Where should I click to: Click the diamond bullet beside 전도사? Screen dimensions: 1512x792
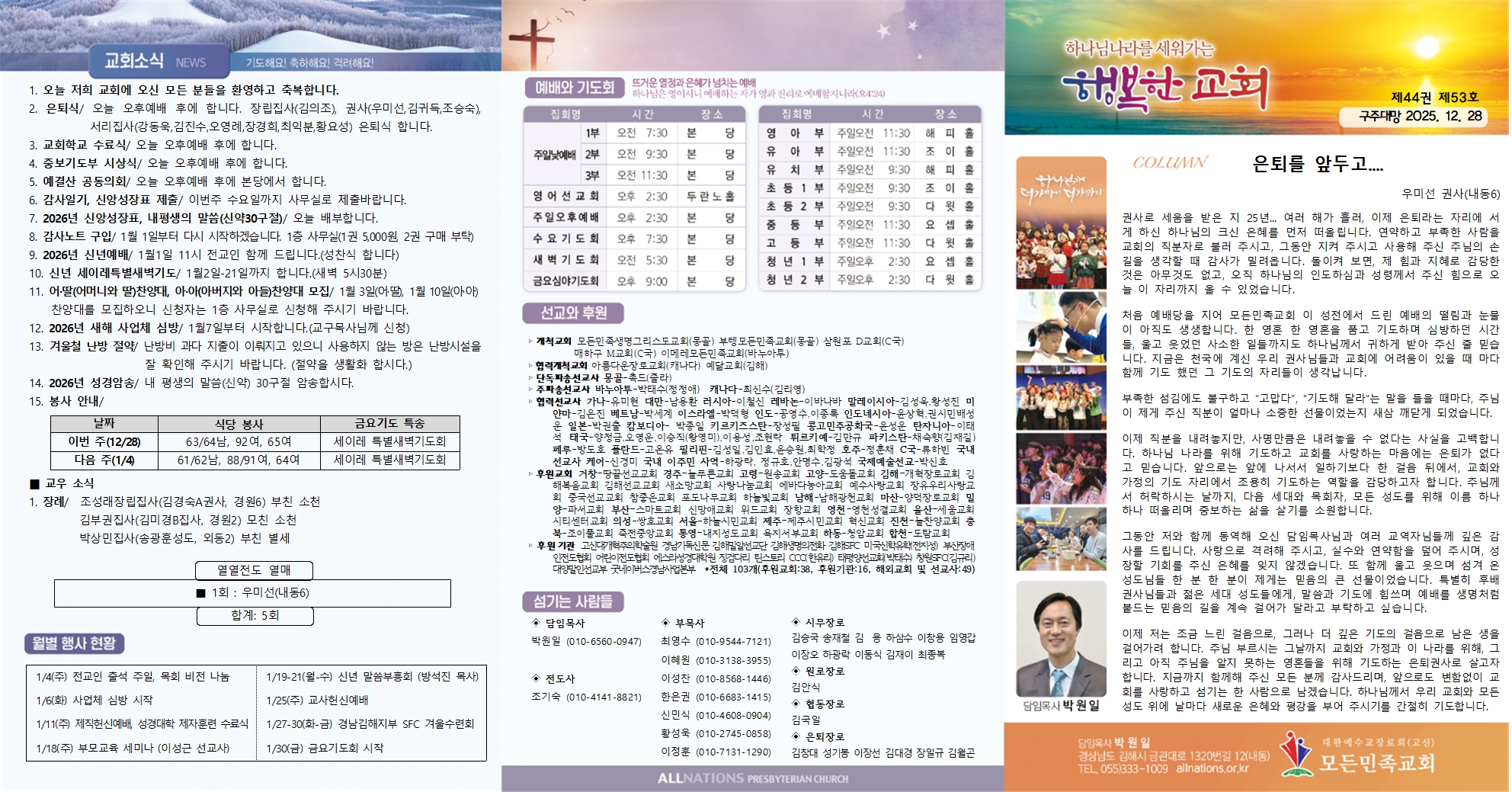(x=536, y=678)
